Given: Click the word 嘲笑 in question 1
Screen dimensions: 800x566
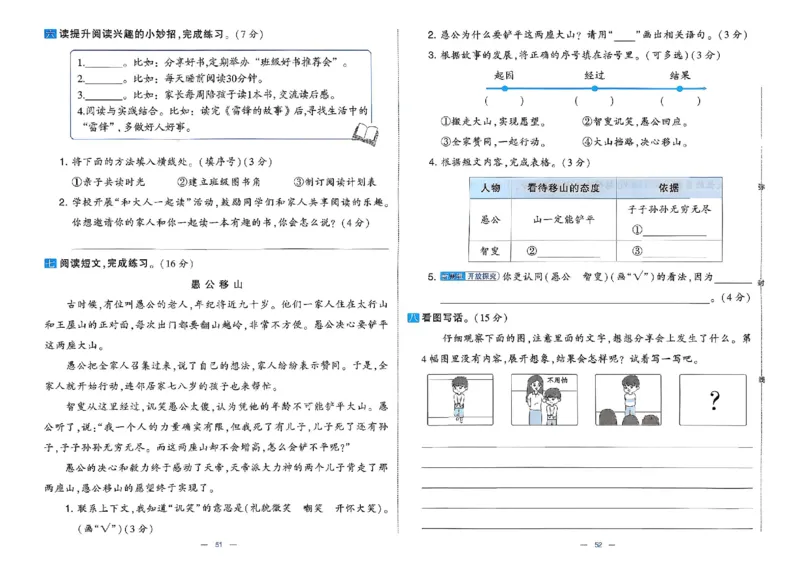Looking at the screenshot, I should [313, 508].
